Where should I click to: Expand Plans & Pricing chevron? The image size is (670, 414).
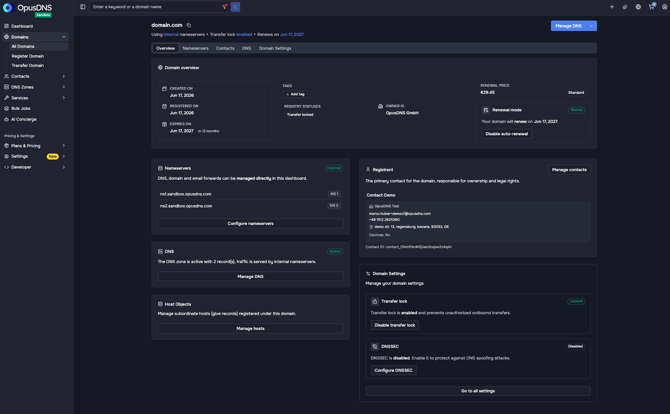pyautogui.click(x=64, y=146)
